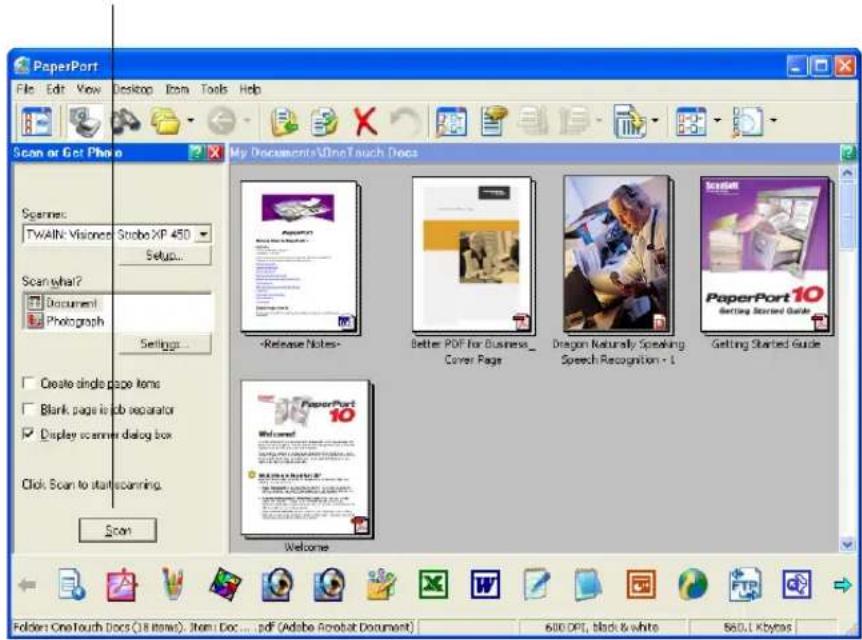The height and width of the screenshot is (640, 862).
Task: Click the green-blue globe icon in the Send To bar
Action: [x=693, y=584]
